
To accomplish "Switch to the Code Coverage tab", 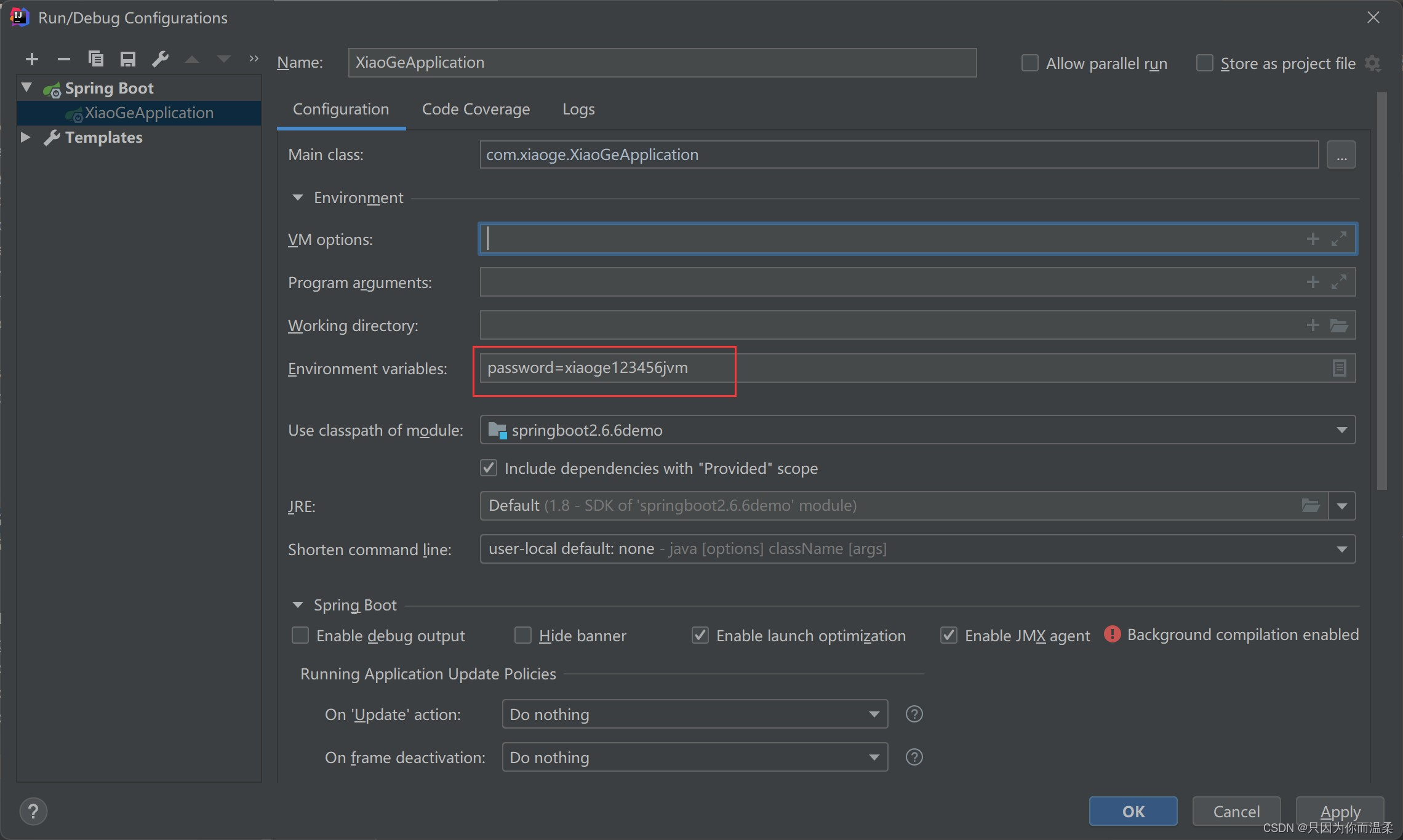I will tap(475, 109).
